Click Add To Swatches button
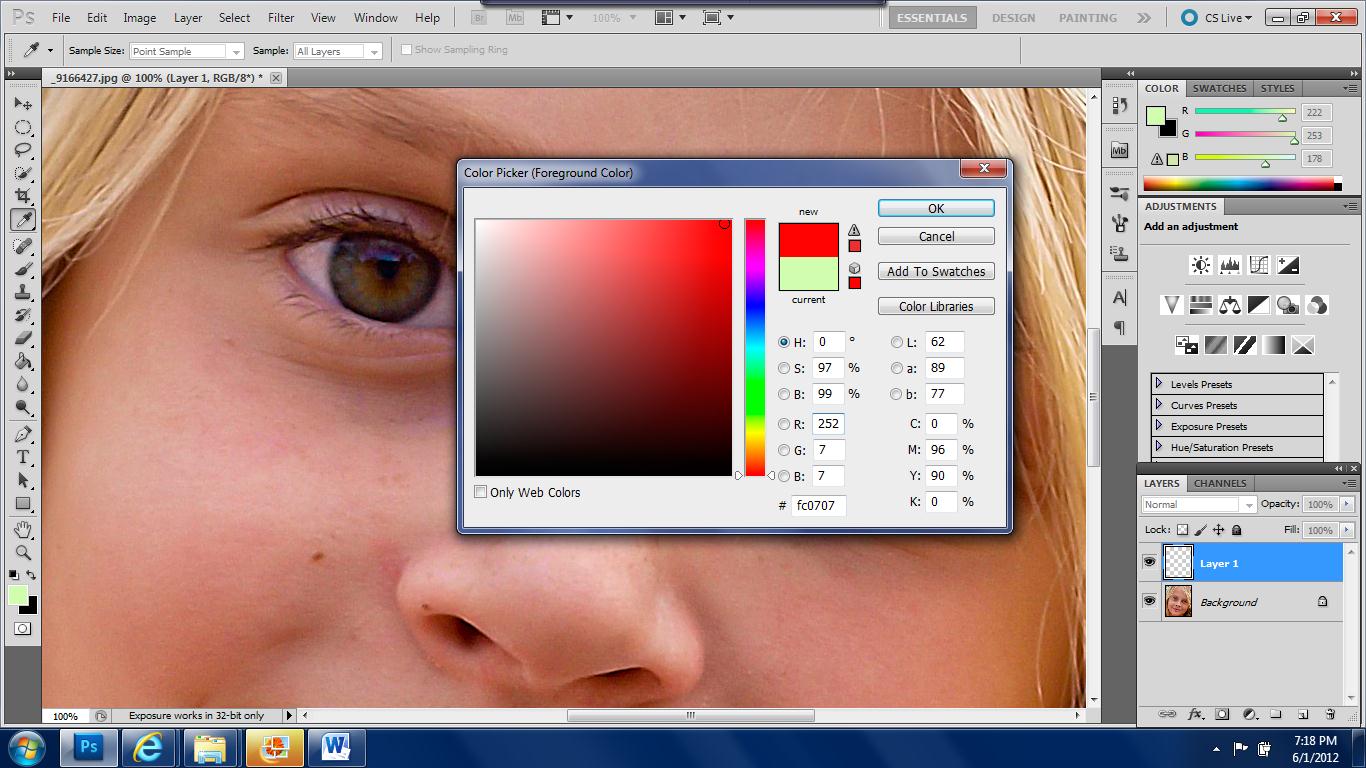Screen dimensions: 1366x768 [x=936, y=271]
